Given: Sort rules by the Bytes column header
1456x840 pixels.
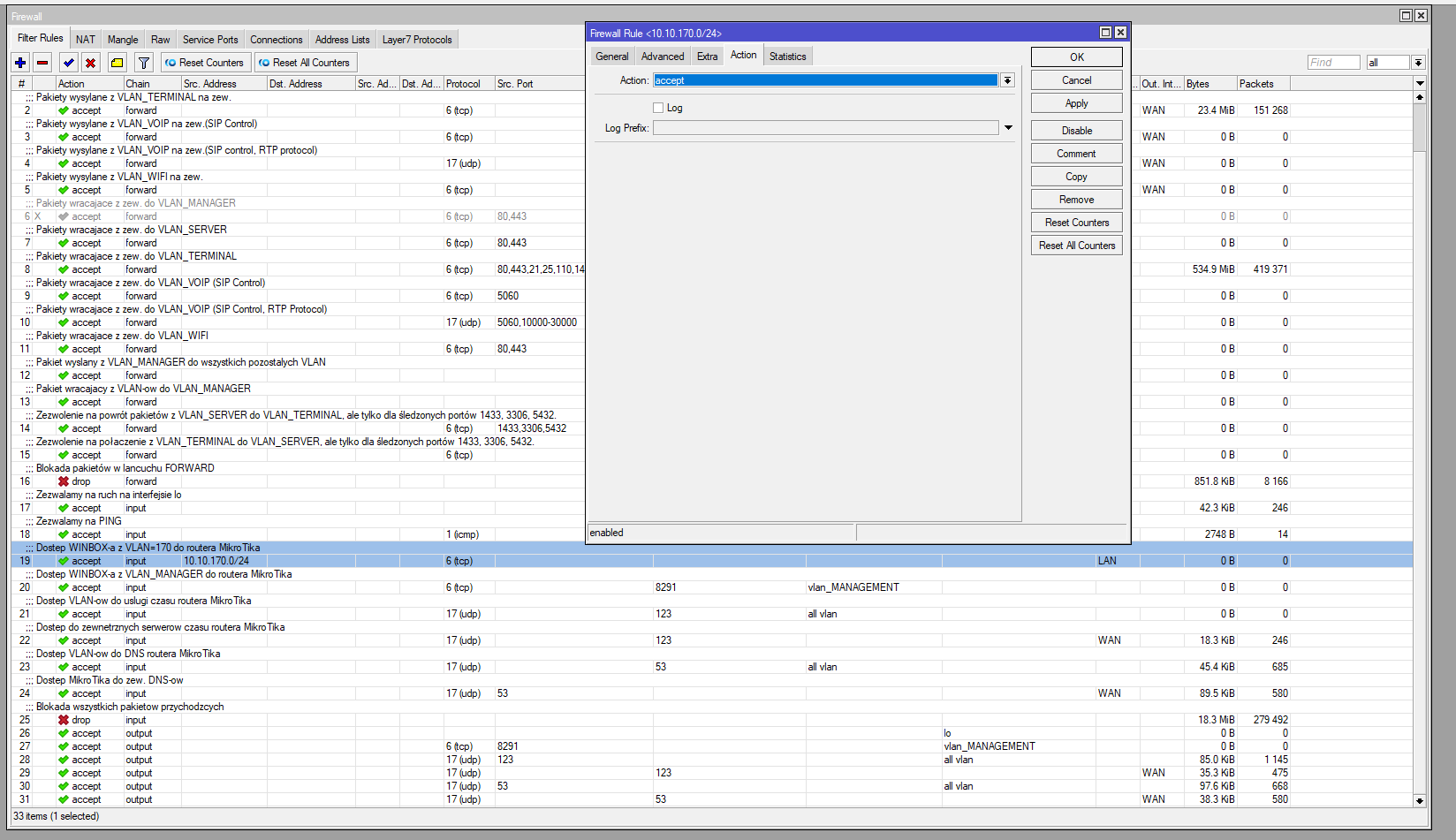Looking at the screenshot, I should click(x=1208, y=84).
